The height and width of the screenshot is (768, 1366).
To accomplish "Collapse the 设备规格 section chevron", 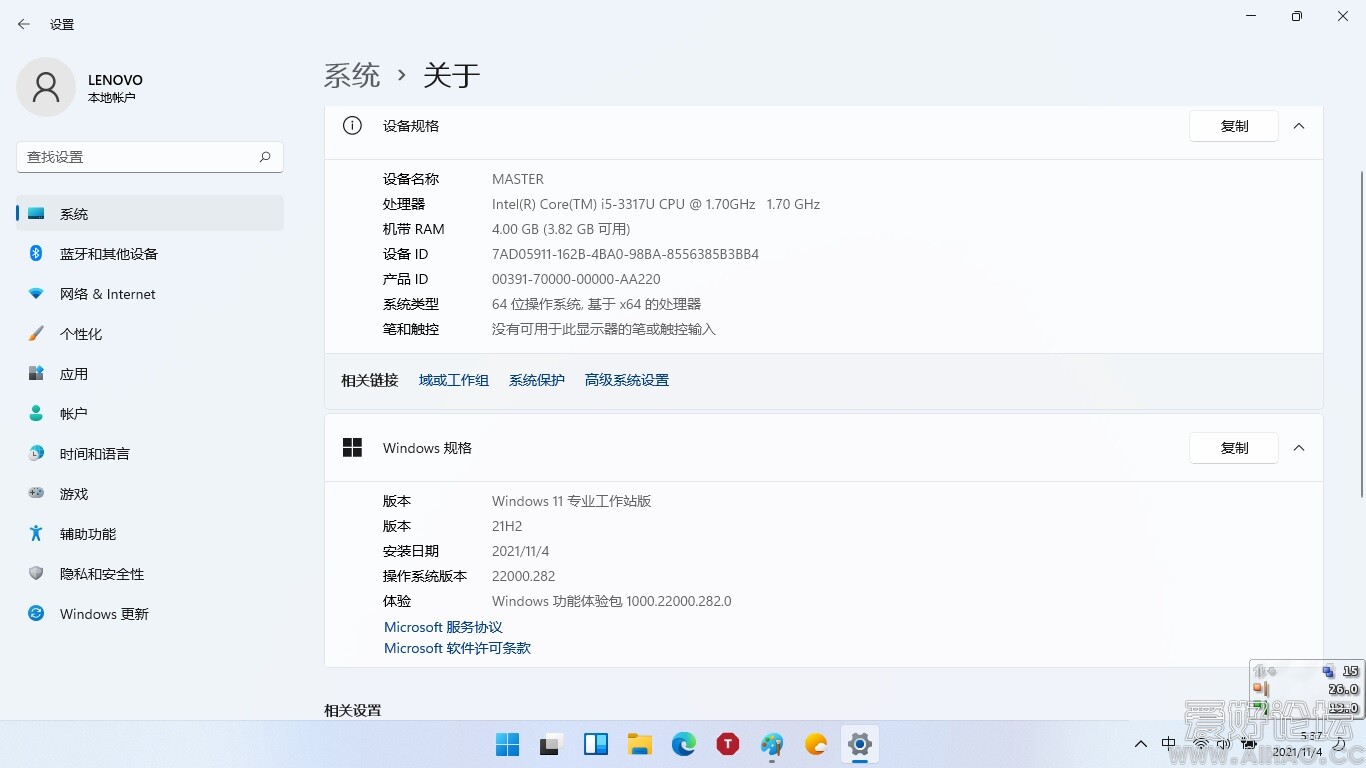I will point(1299,126).
